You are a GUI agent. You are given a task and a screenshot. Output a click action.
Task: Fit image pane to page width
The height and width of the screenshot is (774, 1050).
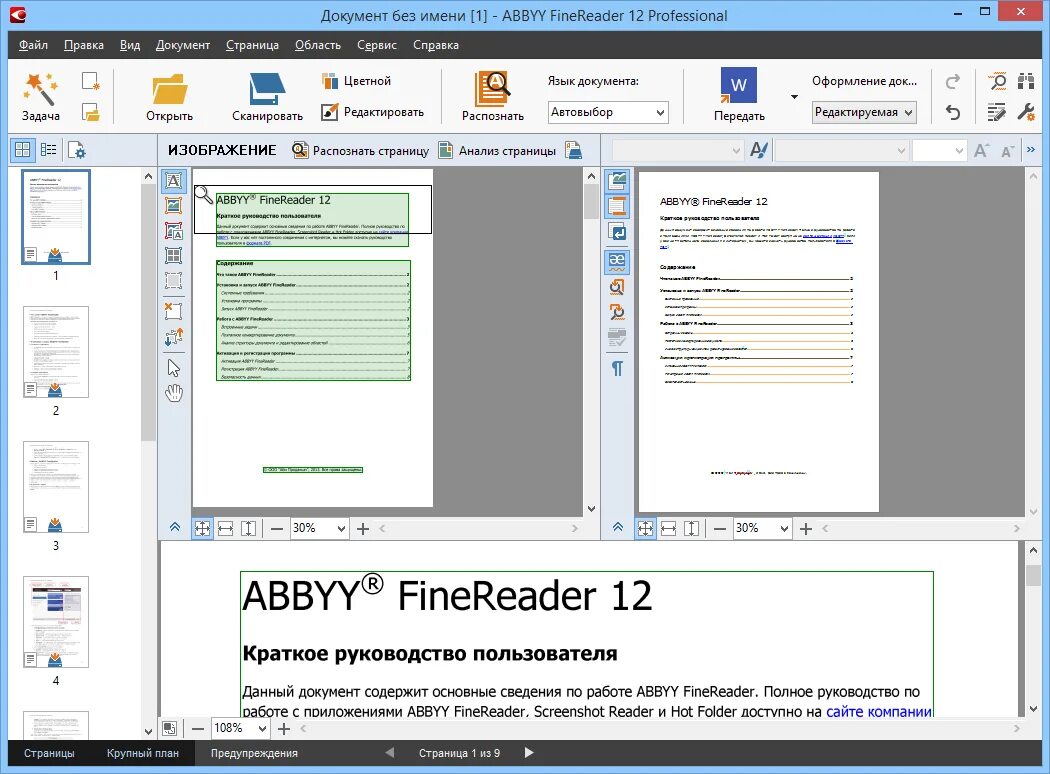point(225,529)
